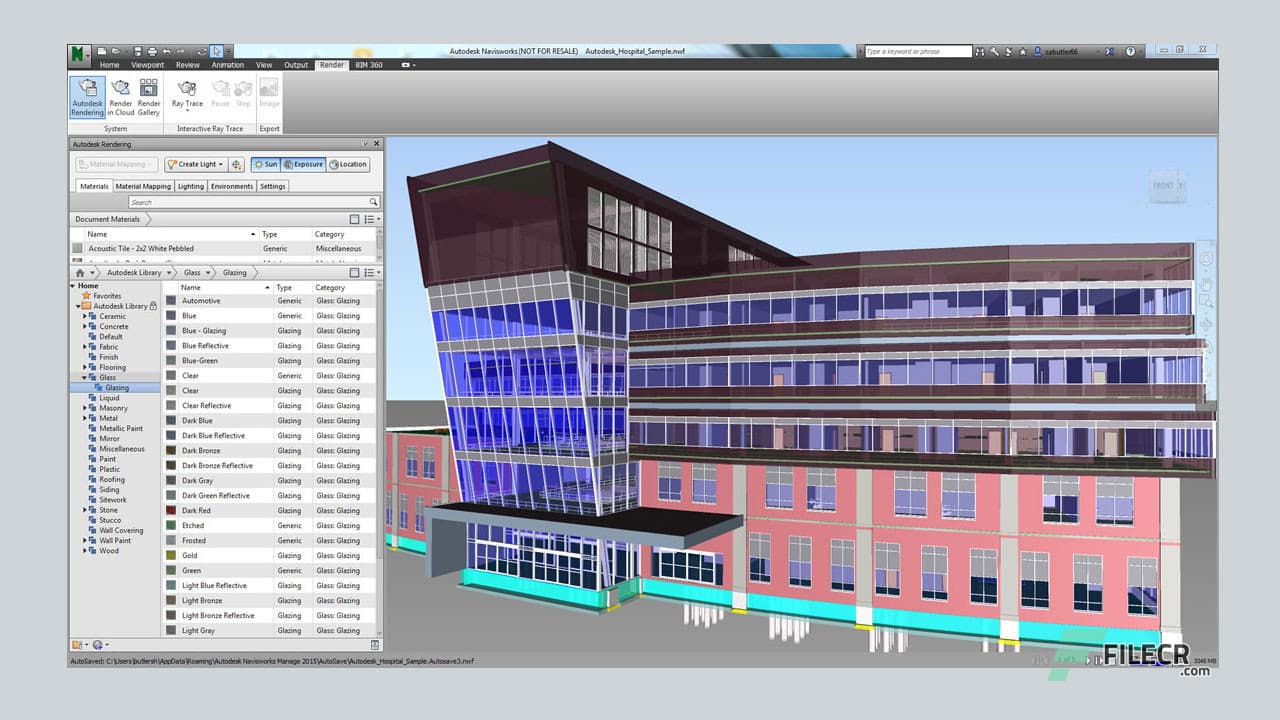
Task: Switch to the Lighting tab
Action: point(191,185)
